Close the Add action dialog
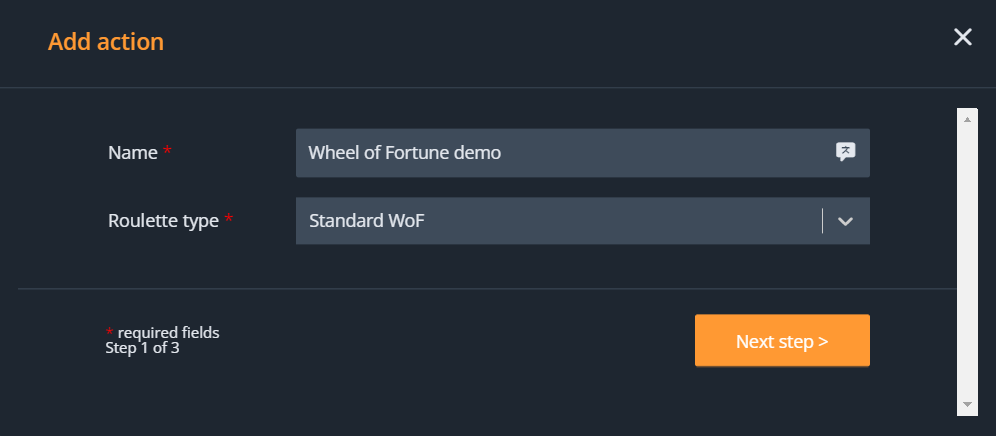Viewport: 996px width, 436px height. point(962,38)
